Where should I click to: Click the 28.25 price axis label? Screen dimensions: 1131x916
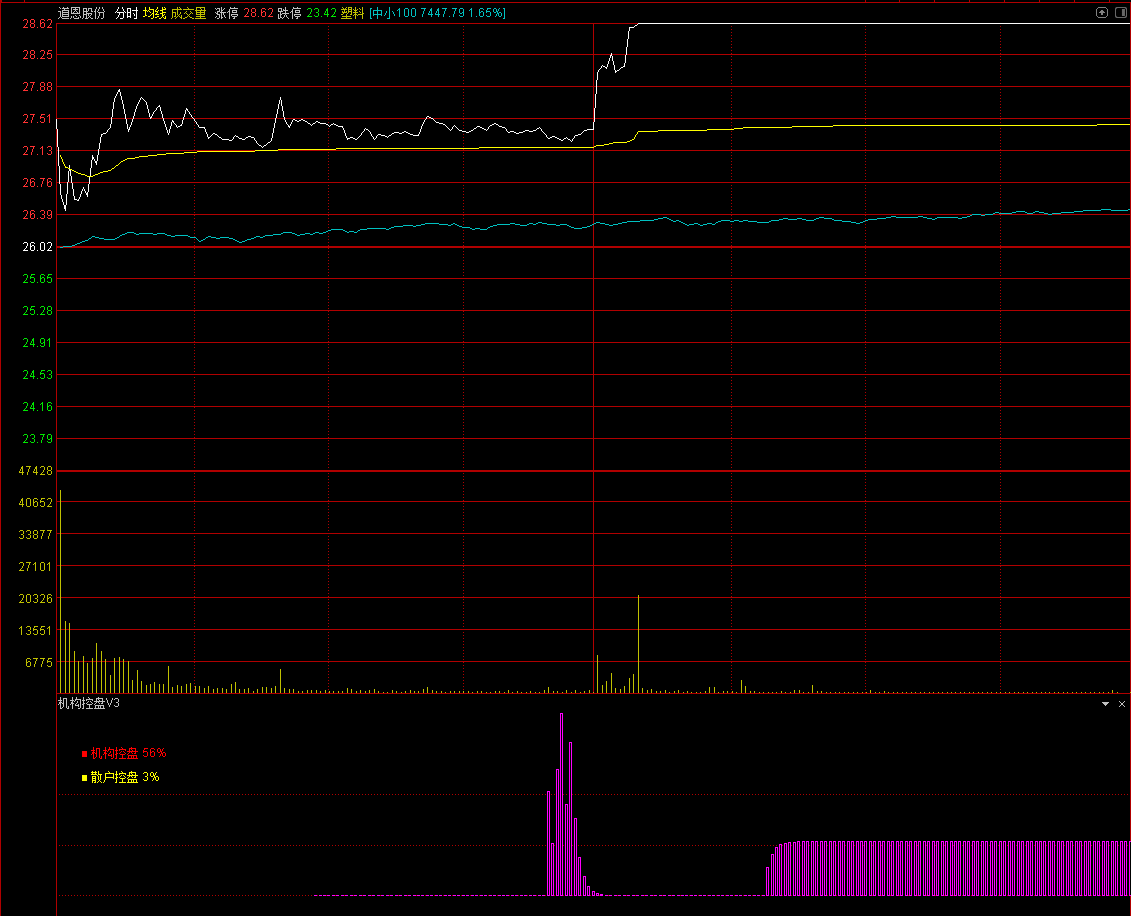pyautogui.click(x=38, y=55)
